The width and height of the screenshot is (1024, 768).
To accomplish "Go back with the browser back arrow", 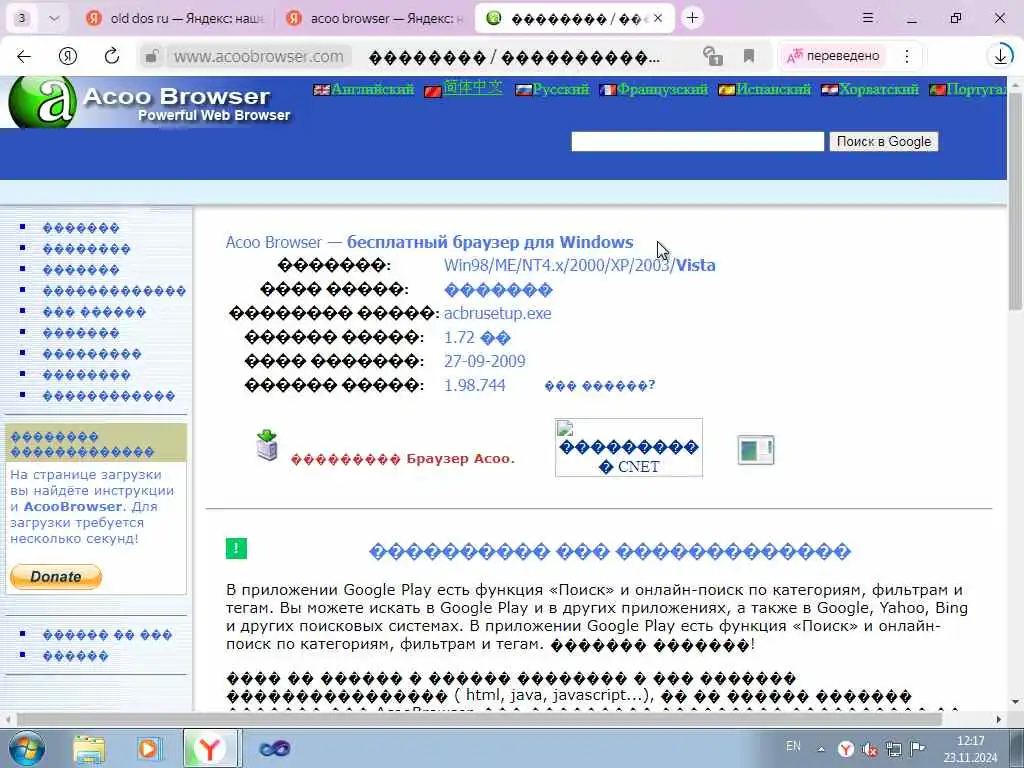I will [24, 57].
